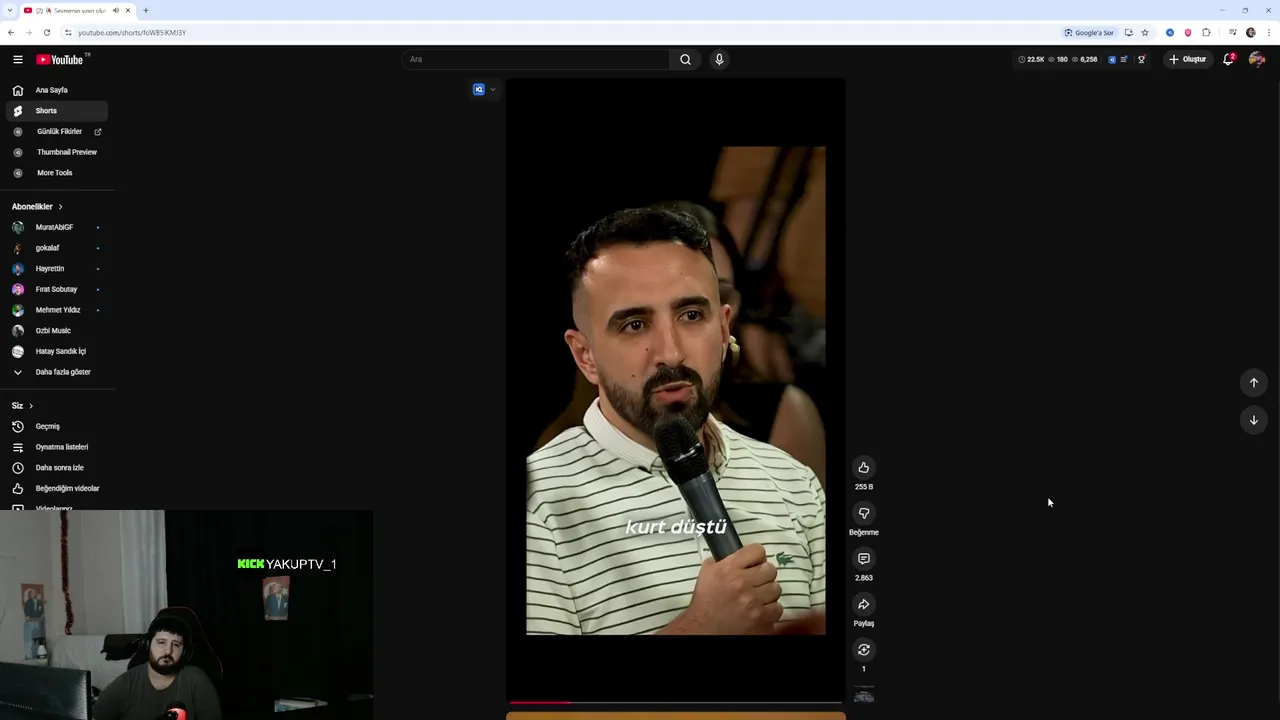
Task: Close the YouTube browser tab
Action: pos(128,10)
